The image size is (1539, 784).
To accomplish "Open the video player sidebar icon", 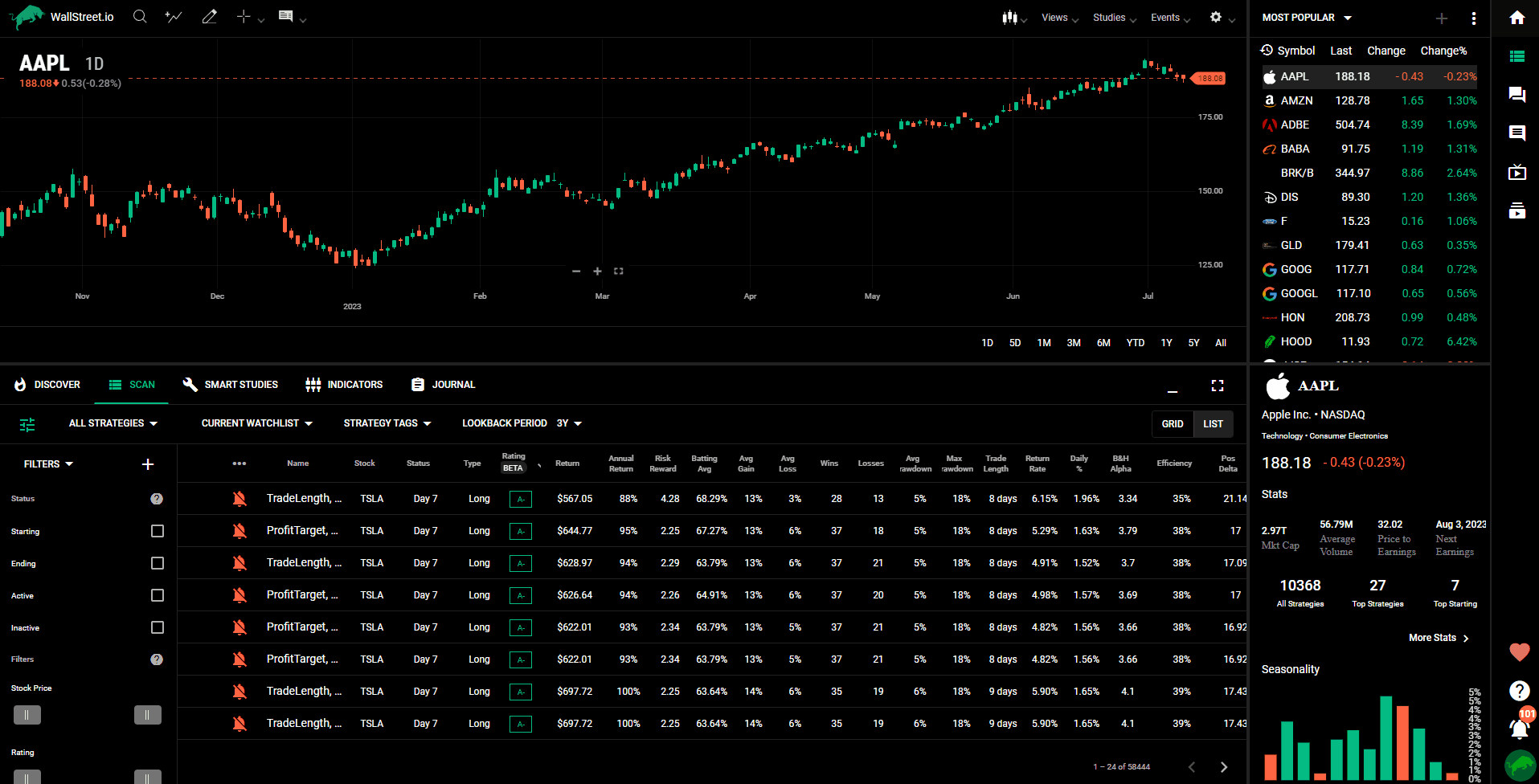I will 1517,172.
